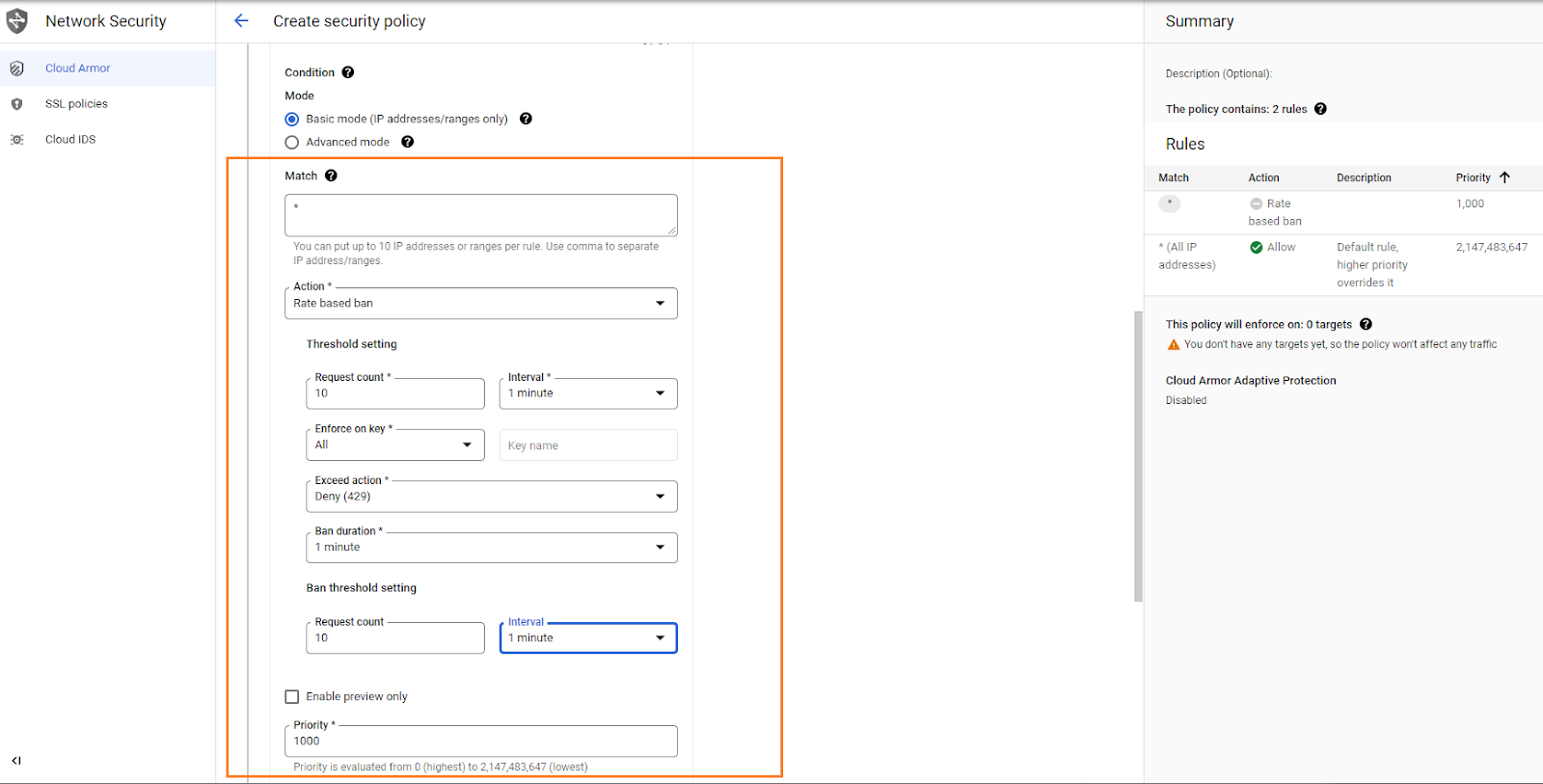Select Advanced mode radio button

(292, 143)
